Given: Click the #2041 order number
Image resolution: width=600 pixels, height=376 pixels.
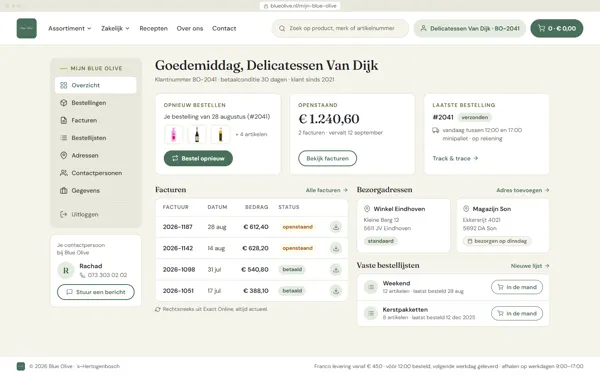Looking at the screenshot, I should click(443, 117).
